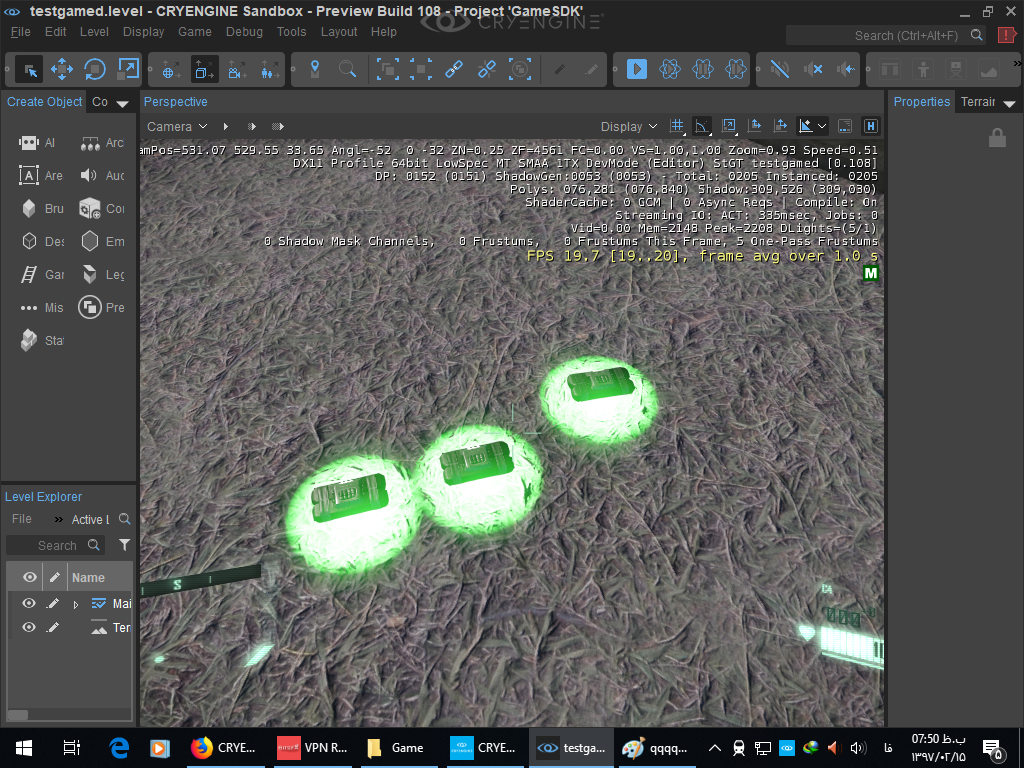Pause physics simulation atom icon
Viewport: 1024px width, 768px height.
pos(703,69)
